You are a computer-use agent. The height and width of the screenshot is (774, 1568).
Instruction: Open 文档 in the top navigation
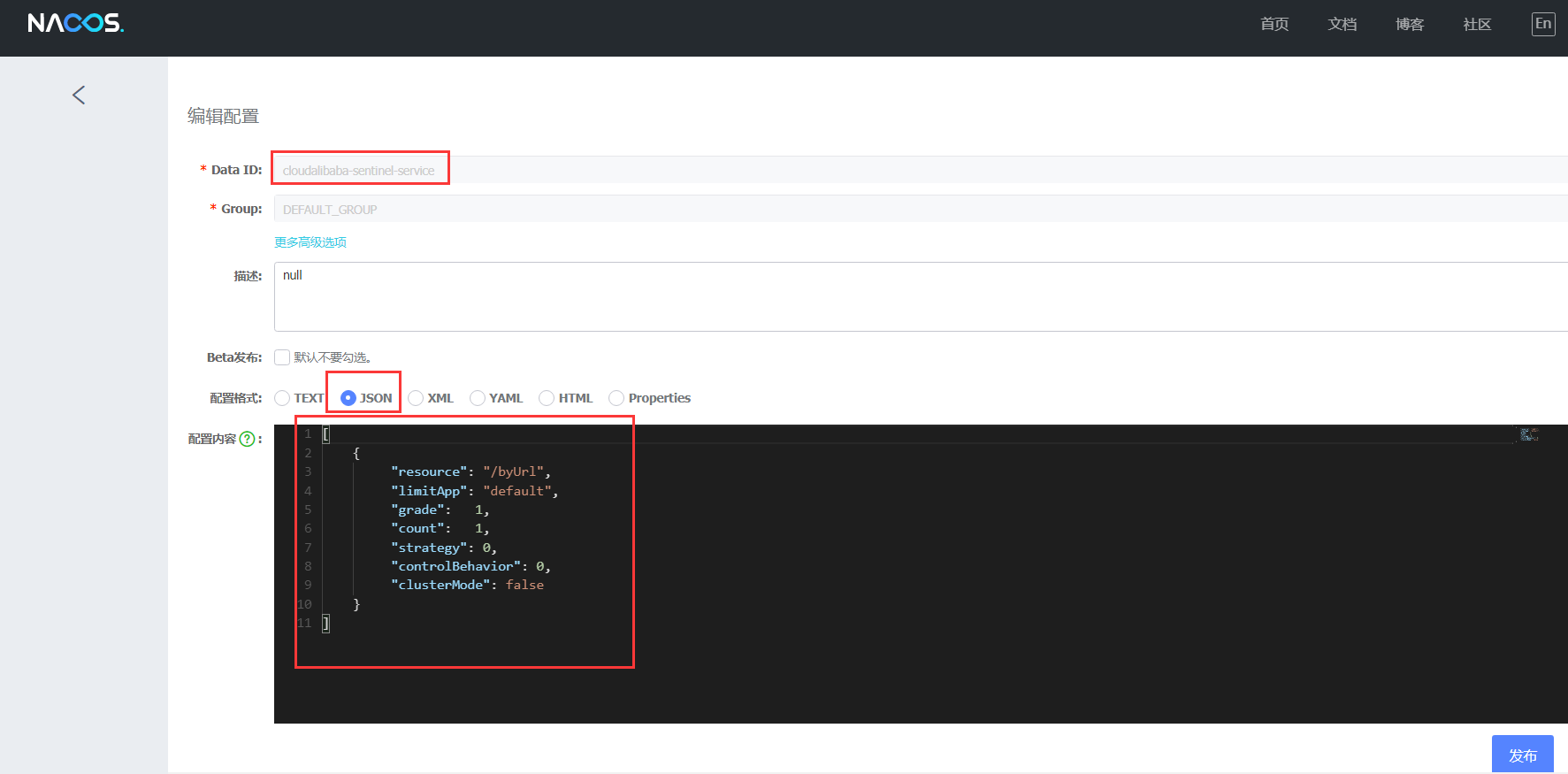(x=1342, y=24)
